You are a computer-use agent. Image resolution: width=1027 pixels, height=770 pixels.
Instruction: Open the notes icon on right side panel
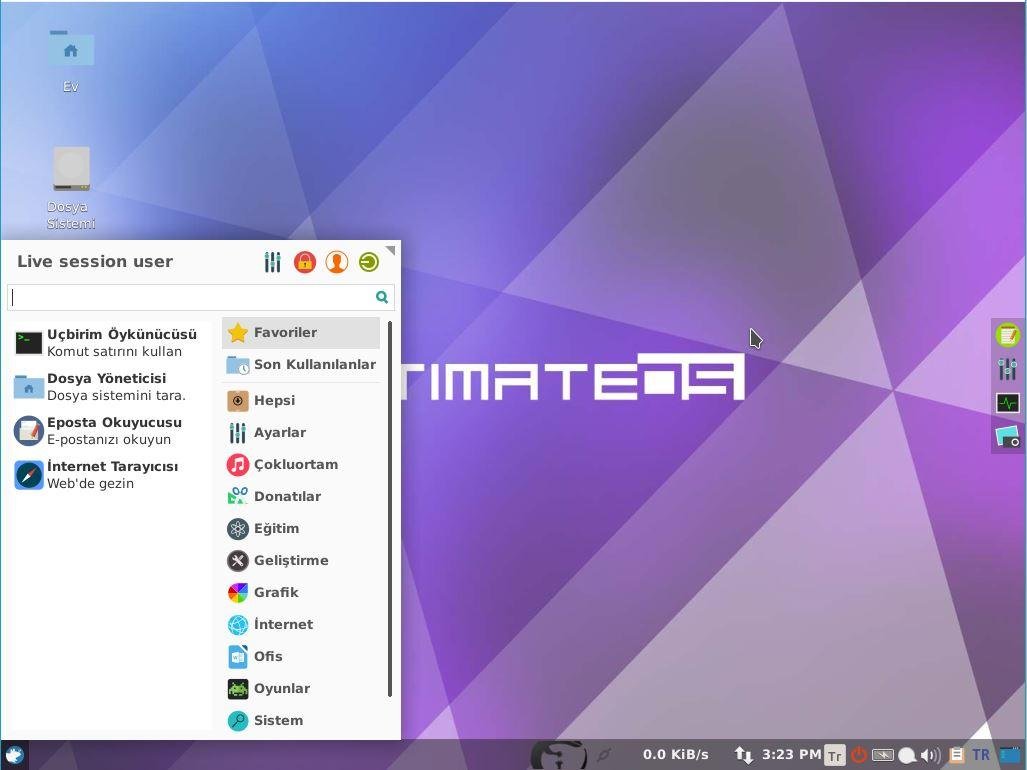point(1008,335)
